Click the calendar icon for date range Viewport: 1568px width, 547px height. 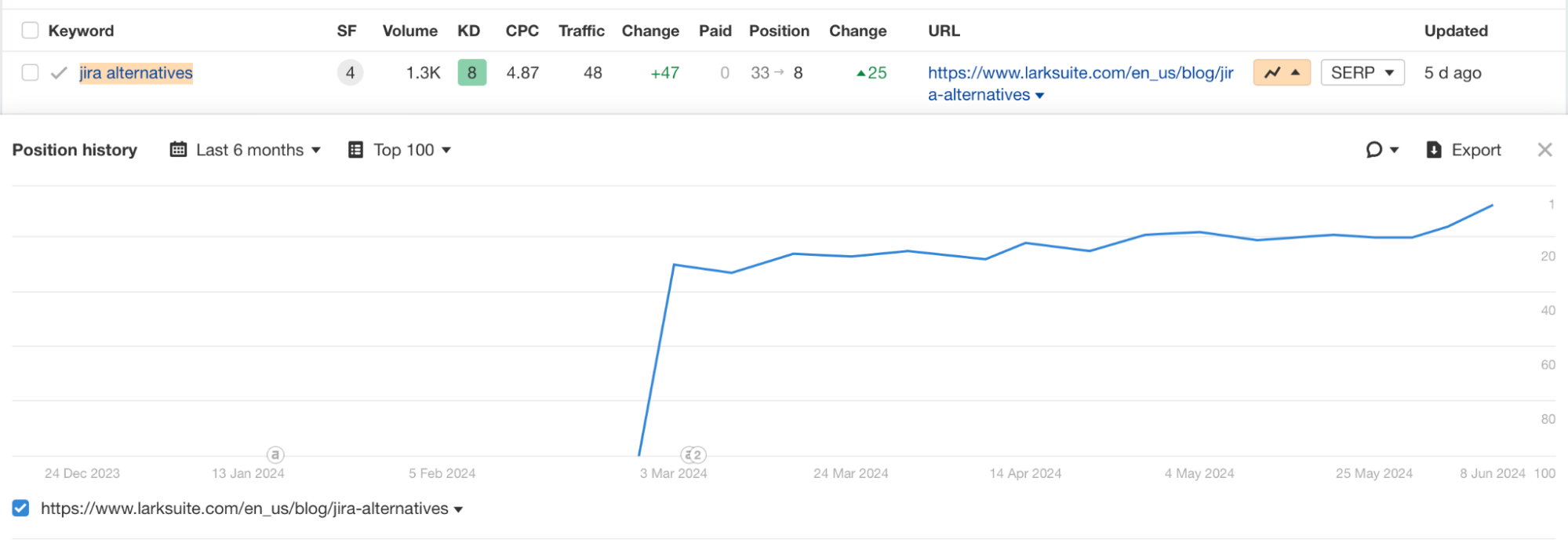(x=179, y=150)
